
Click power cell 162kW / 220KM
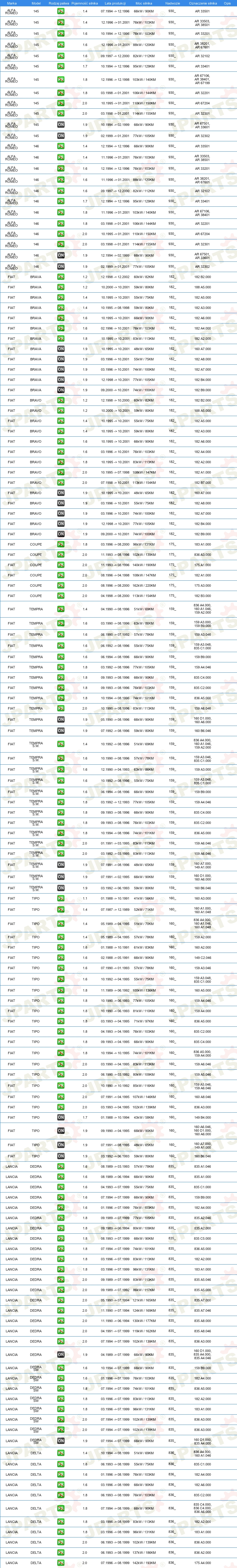144,586
